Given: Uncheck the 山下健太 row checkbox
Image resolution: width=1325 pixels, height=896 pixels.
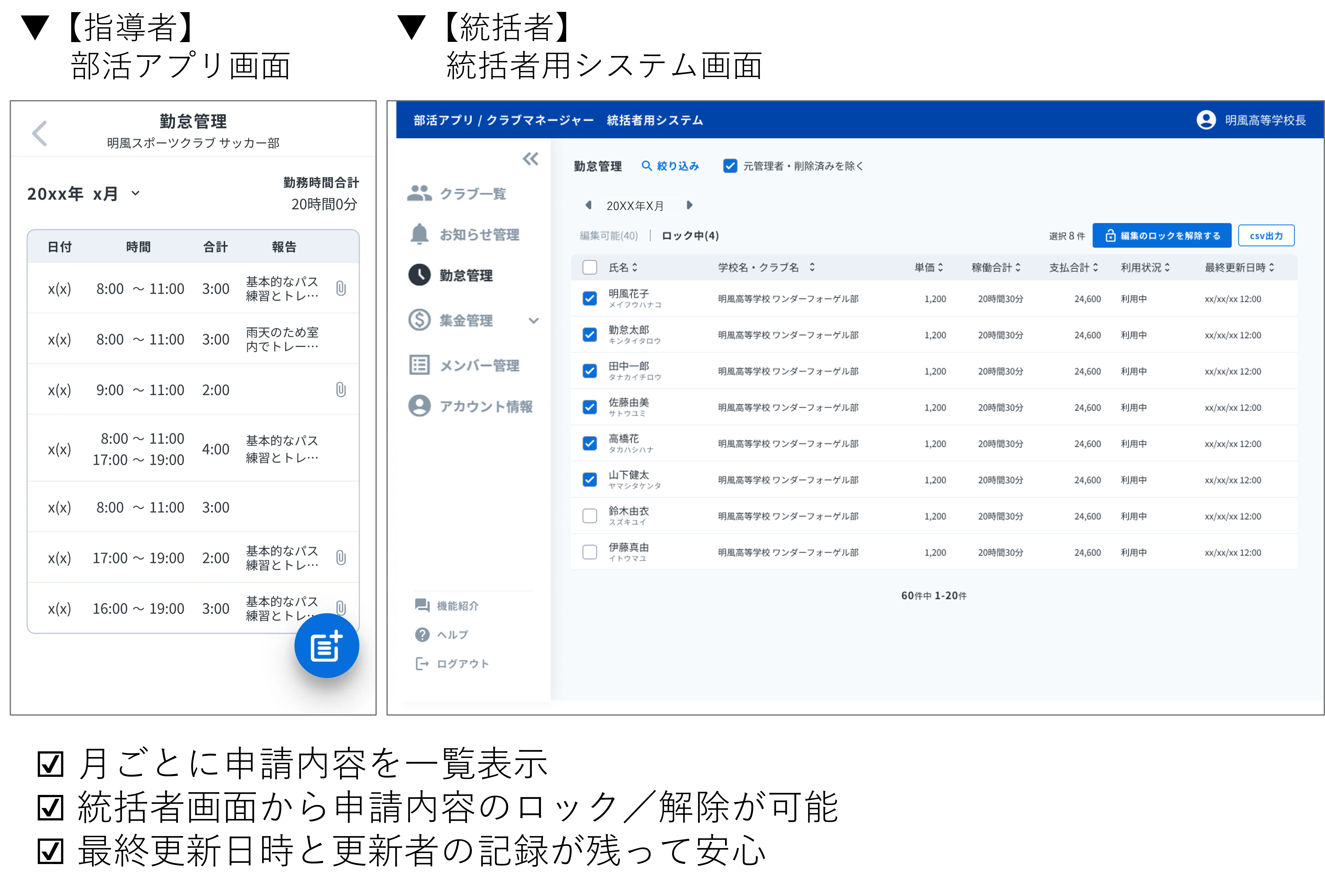Looking at the screenshot, I should [590, 479].
